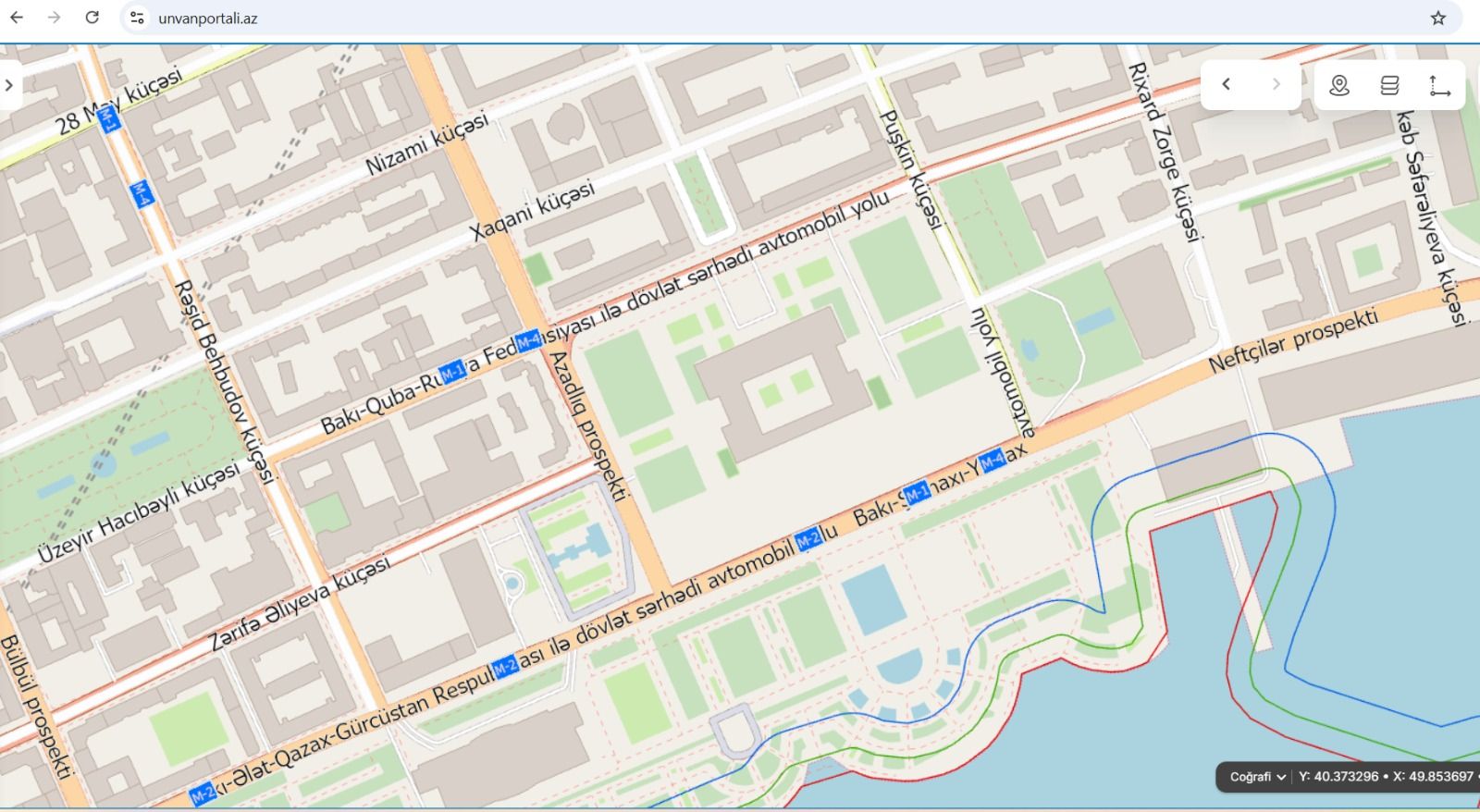Select the Azadlıq prospekti street label
This screenshot has height=812, width=1480.
[588, 425]
